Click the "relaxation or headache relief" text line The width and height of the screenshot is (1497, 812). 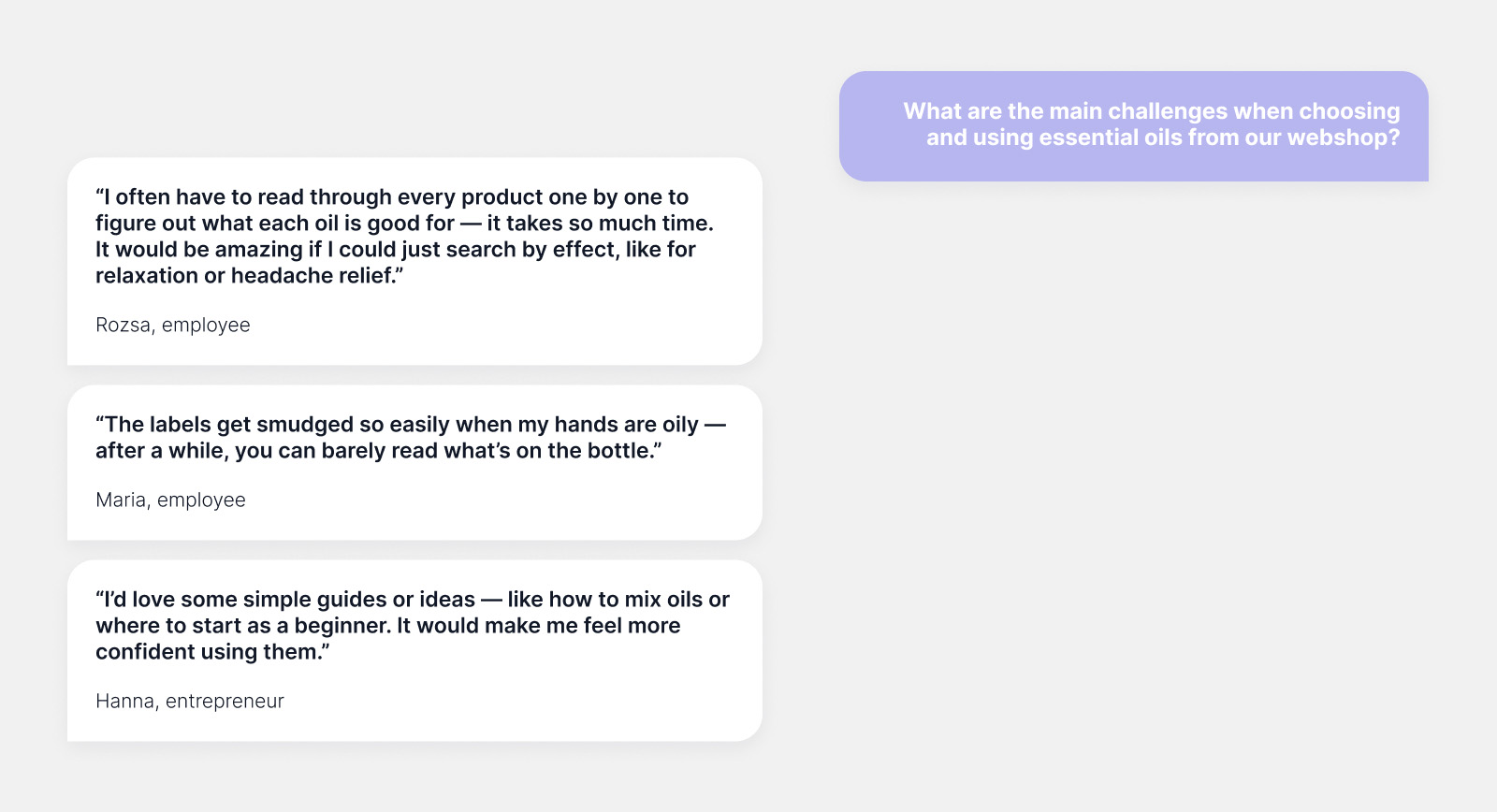click(249, 276)
